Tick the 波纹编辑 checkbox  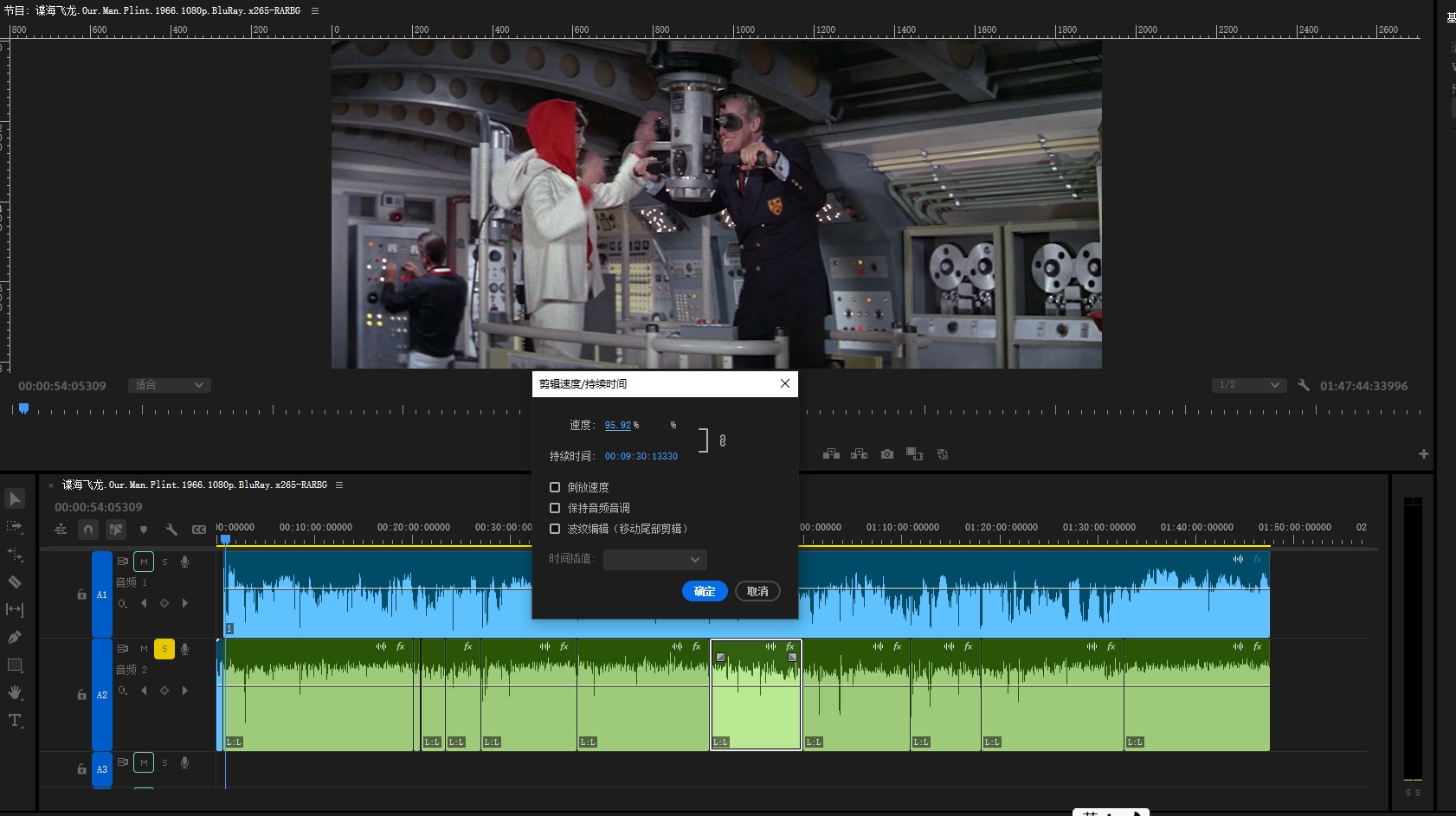click(x=555, y=529)
